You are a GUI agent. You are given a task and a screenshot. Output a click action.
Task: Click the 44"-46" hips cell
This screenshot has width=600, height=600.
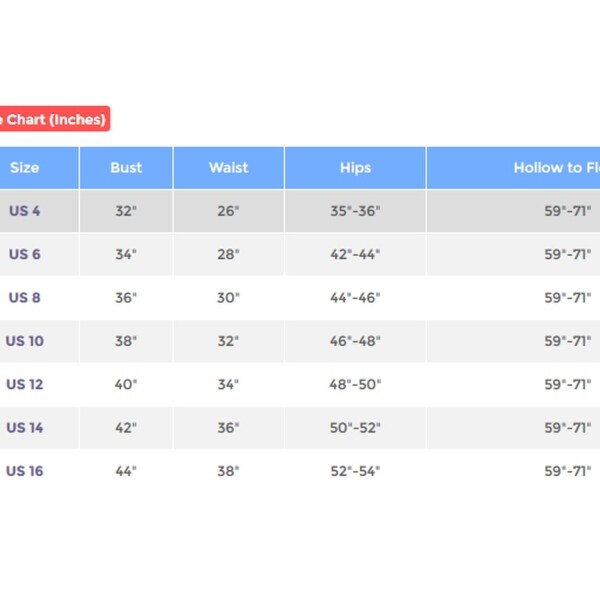click(355, 298)
